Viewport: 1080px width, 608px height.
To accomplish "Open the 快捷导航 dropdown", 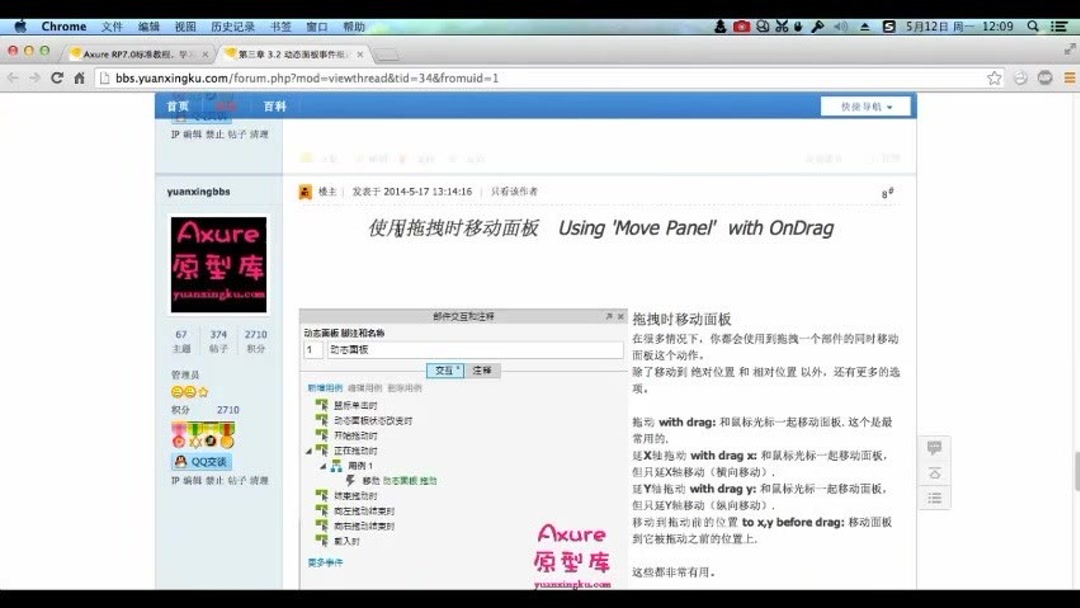I will [868, 105].
